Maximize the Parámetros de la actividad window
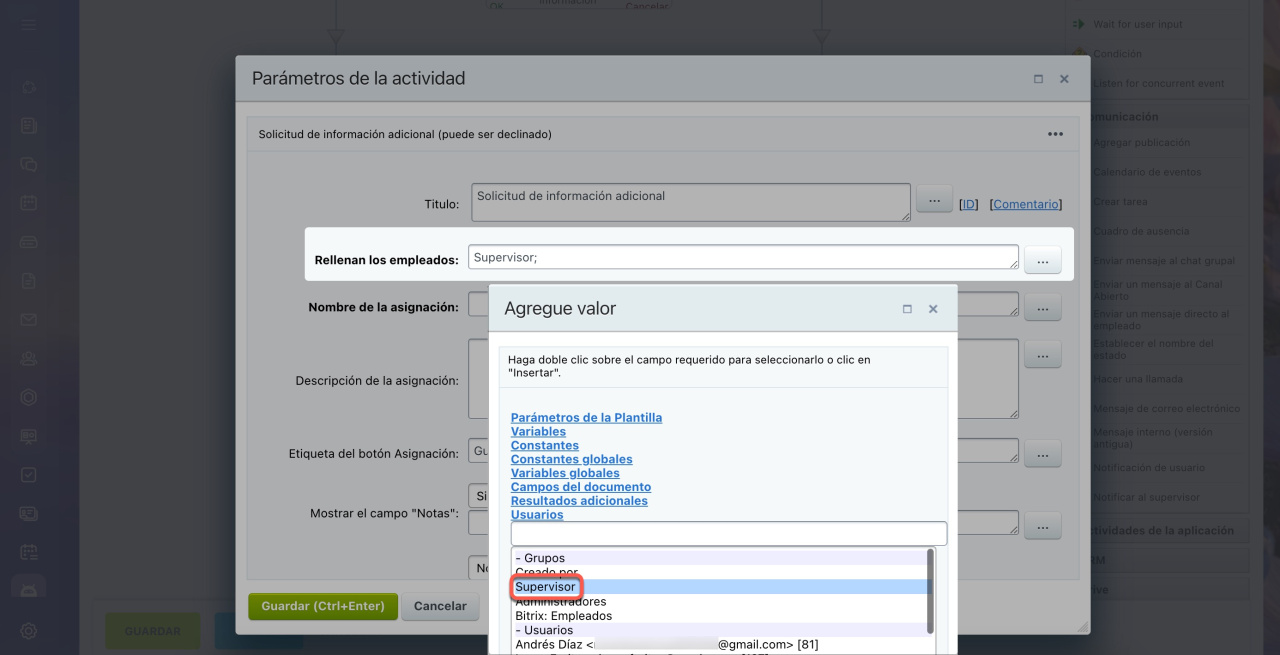Screen dimensions: 1280x655 [x=1038, y=79]
